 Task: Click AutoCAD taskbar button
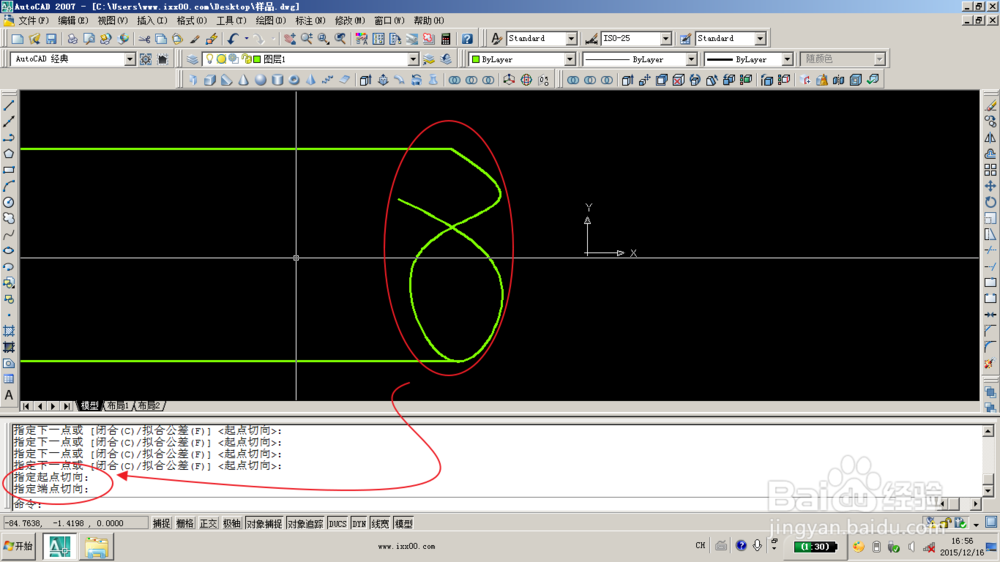[60, 547]
